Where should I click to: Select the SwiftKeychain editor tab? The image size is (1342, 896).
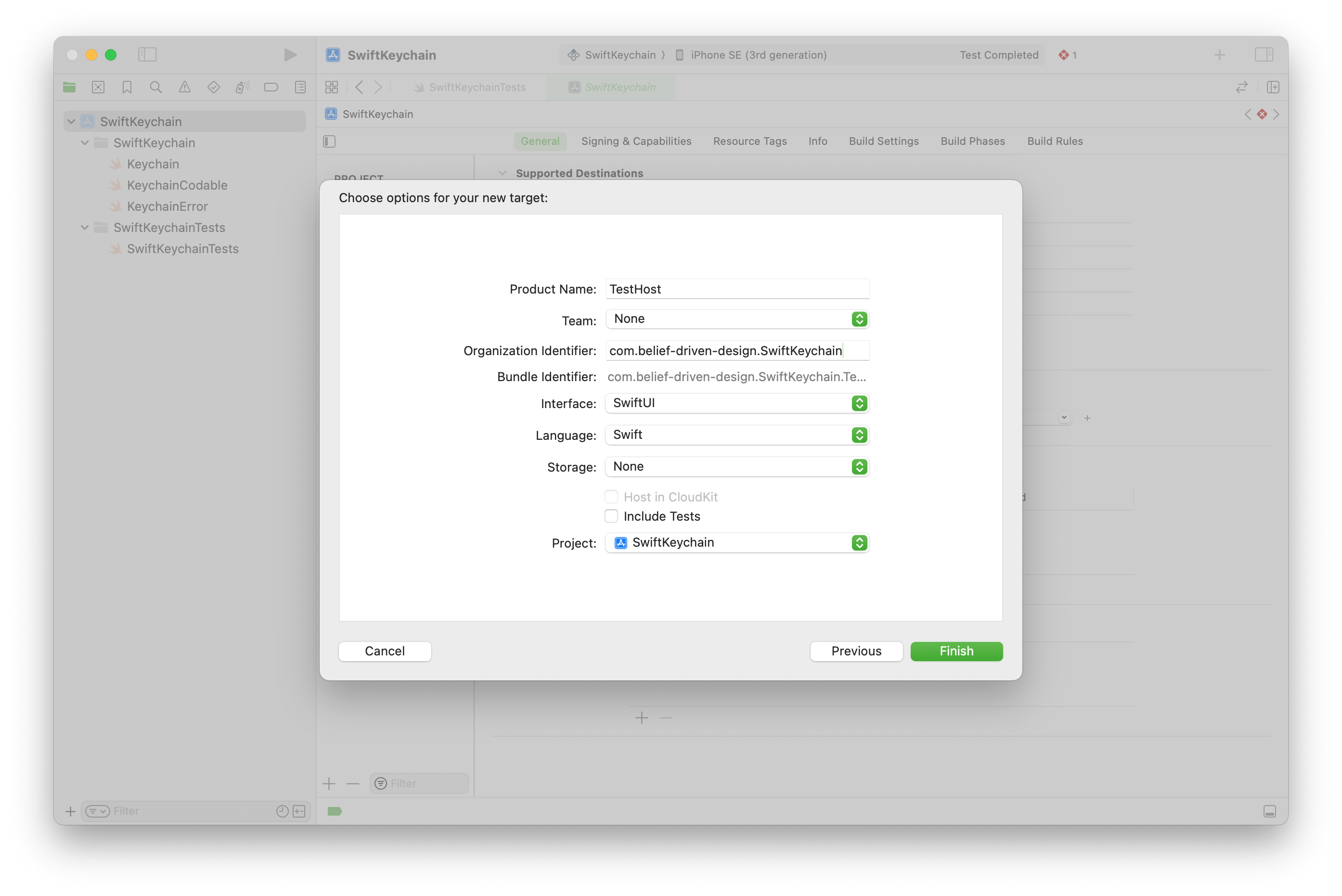tap(612, 87)
